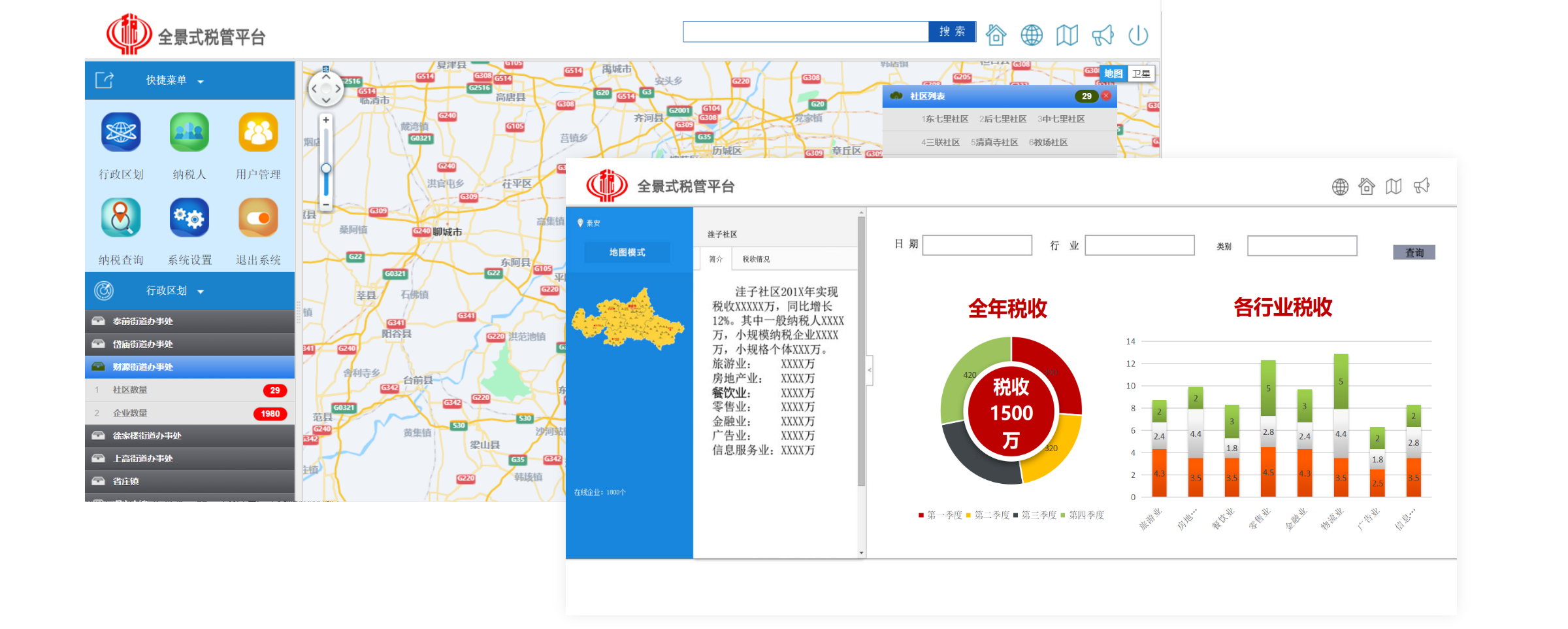Expand 岱庙街道办事处 row
The width and height of the screenshot is (1568, 629).
pos(189,344)
